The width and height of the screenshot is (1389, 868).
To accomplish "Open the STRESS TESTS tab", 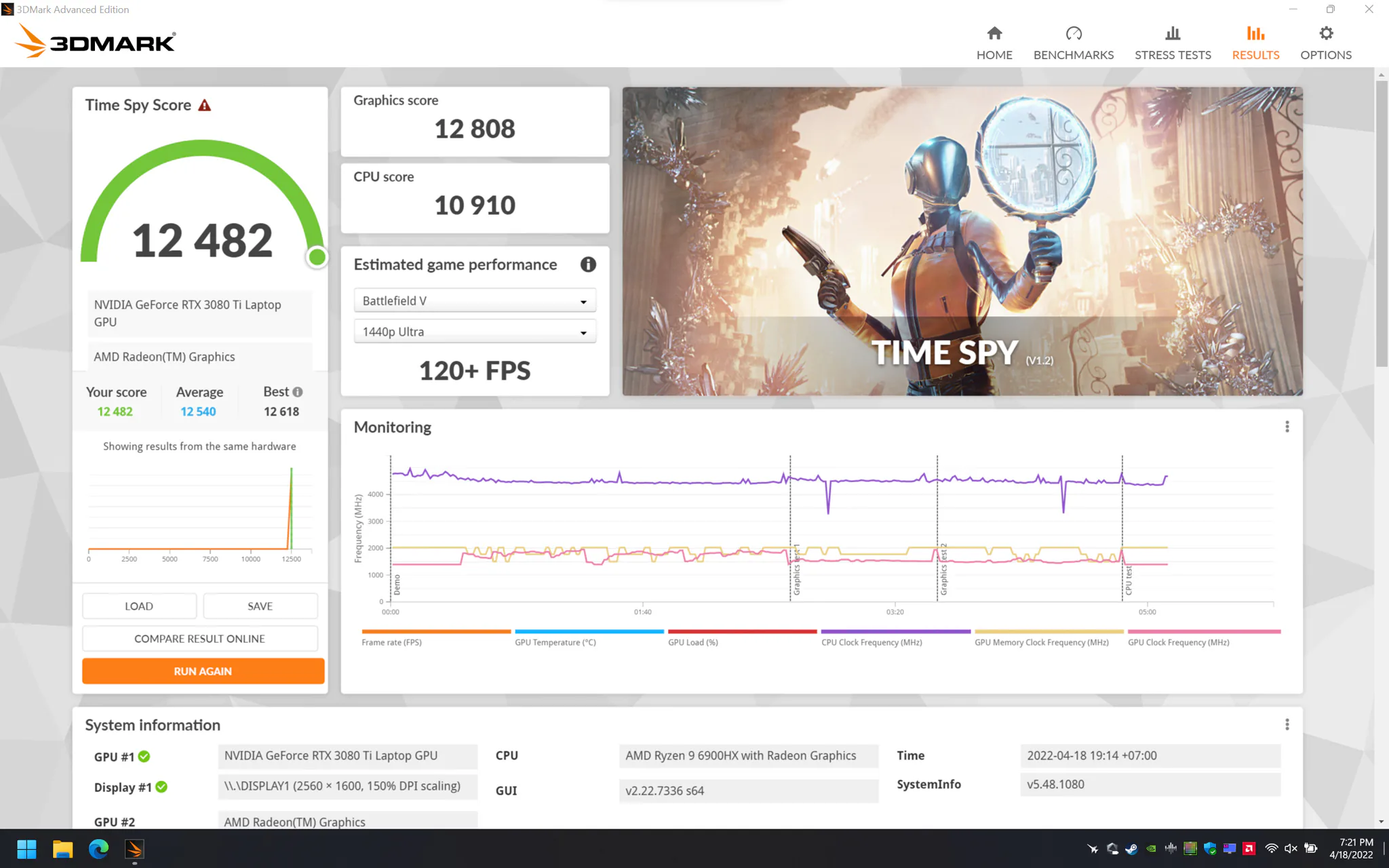I will (x=1173, y=43).
